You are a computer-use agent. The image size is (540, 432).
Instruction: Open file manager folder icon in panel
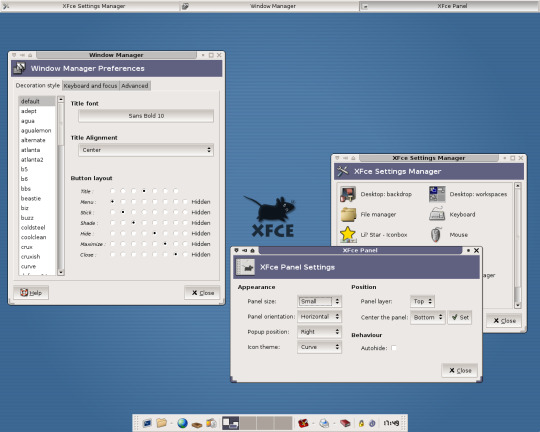161,423
